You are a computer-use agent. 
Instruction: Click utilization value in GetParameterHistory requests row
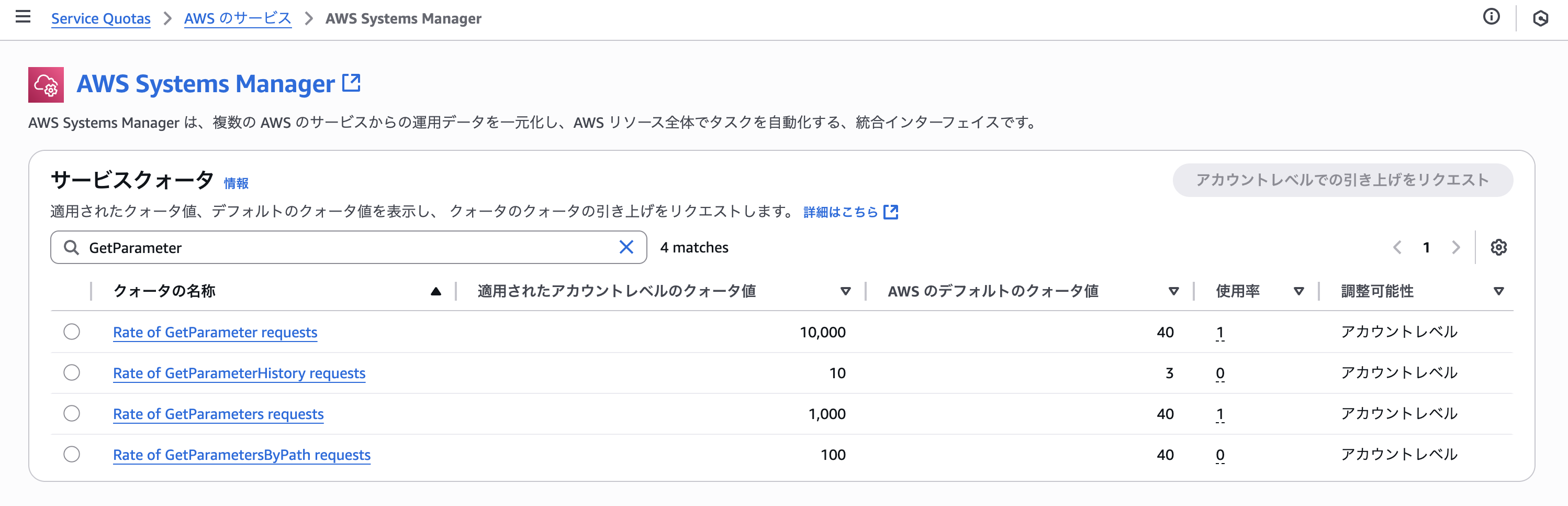pyautogui.click(x=1220, y=373)
